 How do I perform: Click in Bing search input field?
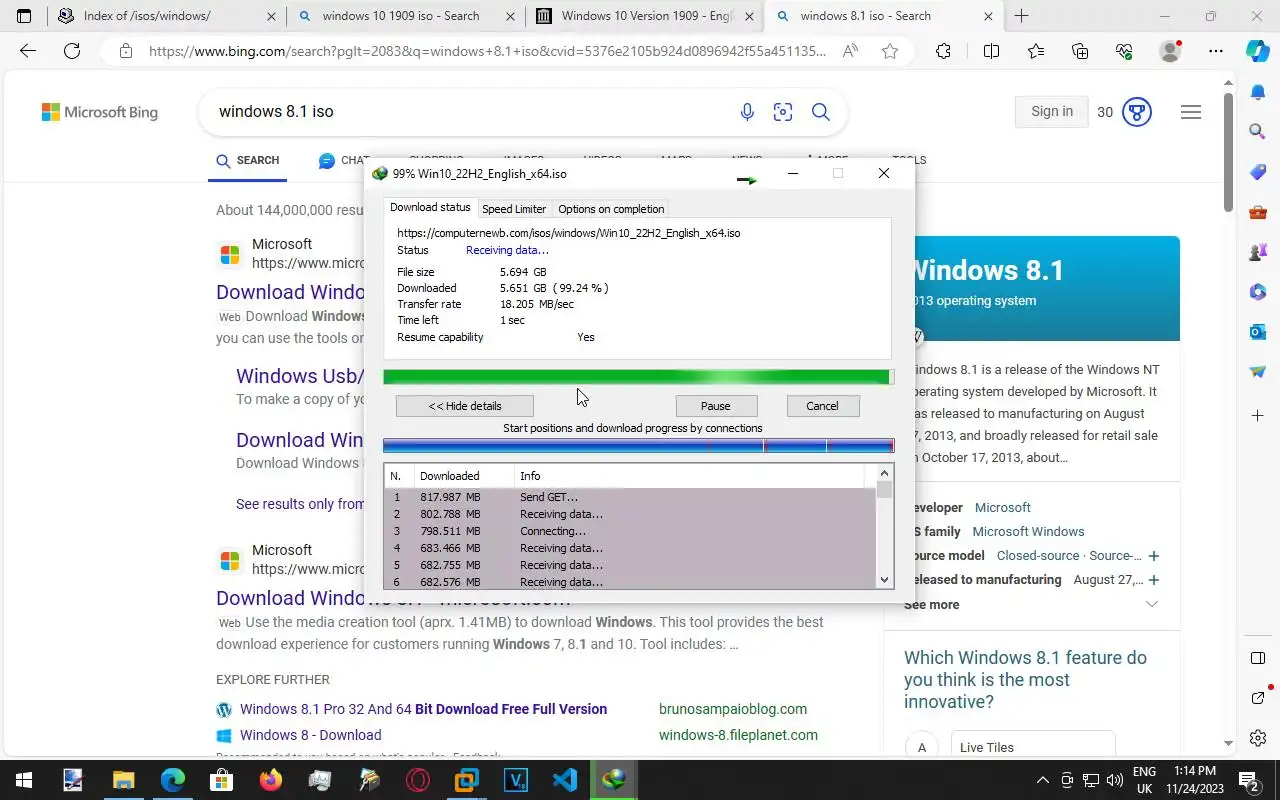pyautogui.click(x=470, y=112)
